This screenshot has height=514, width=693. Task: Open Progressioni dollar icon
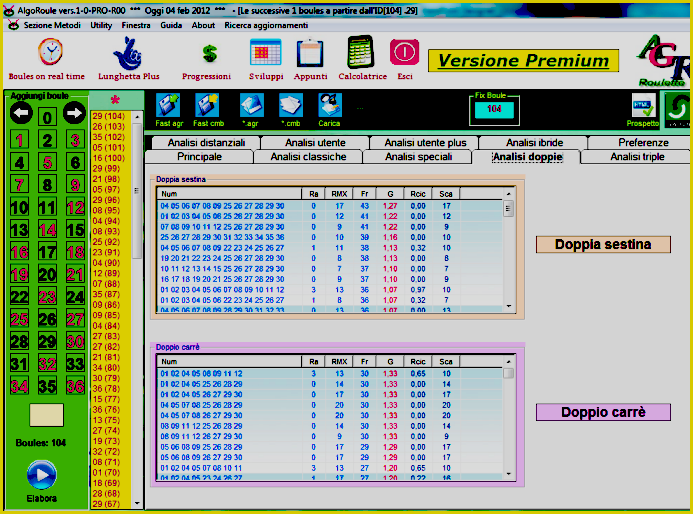(x=209, y=54)
